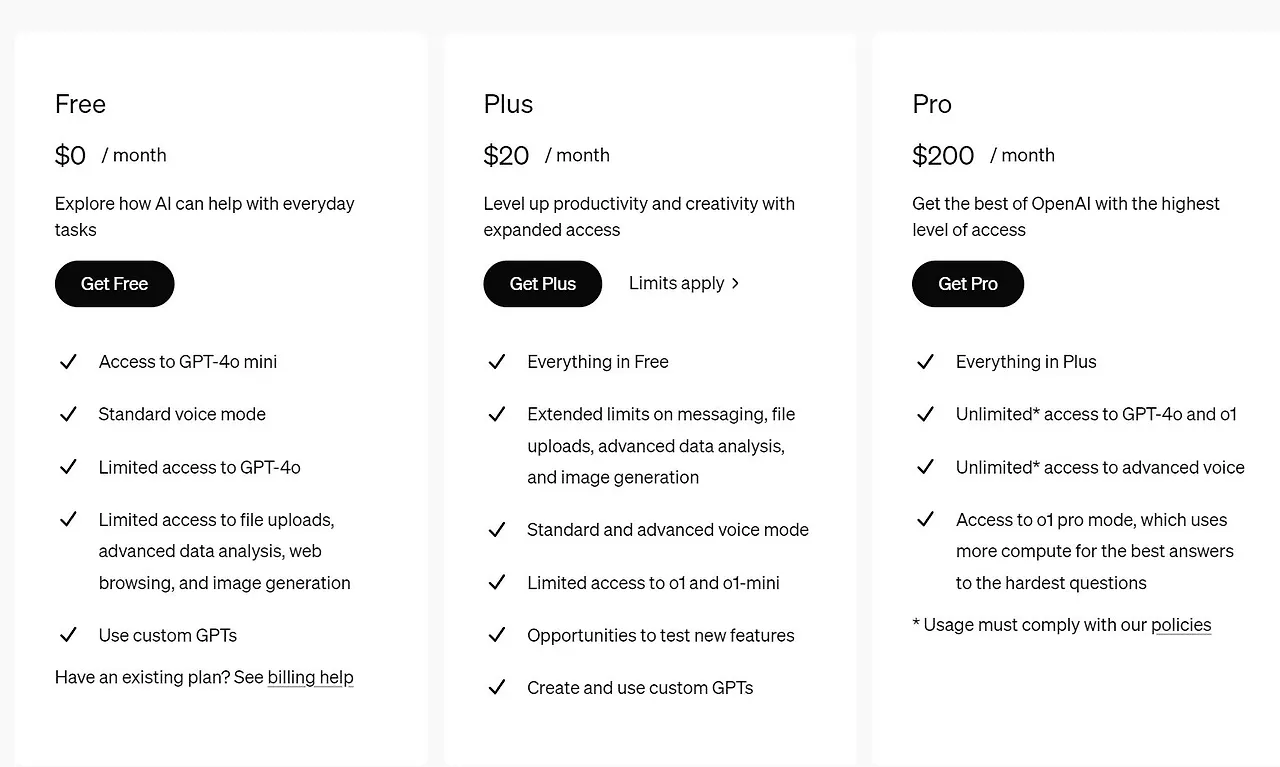Click checkmark next to Opportunities to test new features

tap(497, 635)
